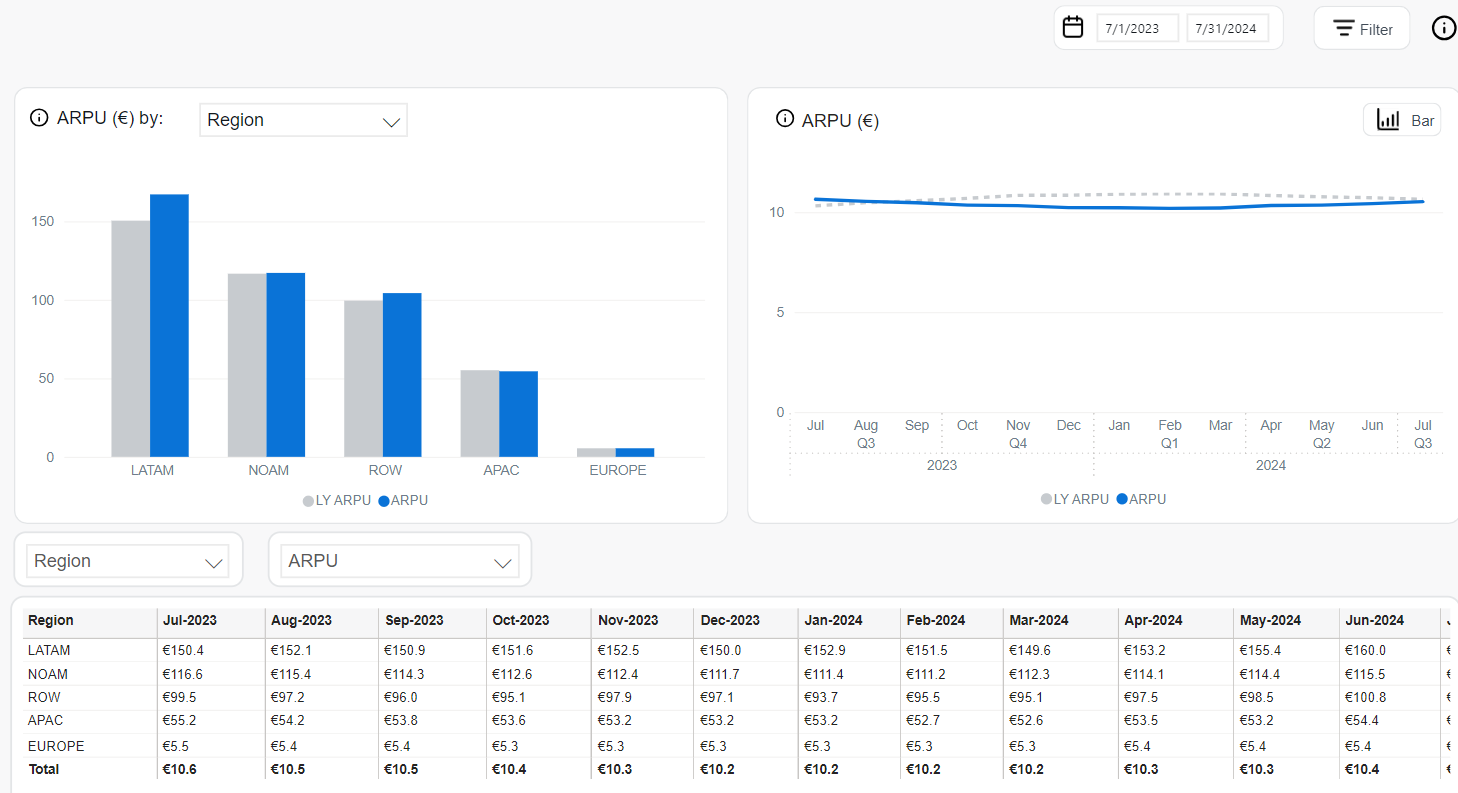Click ROW Jun-2024 value €100.8

click(1365, 697)
